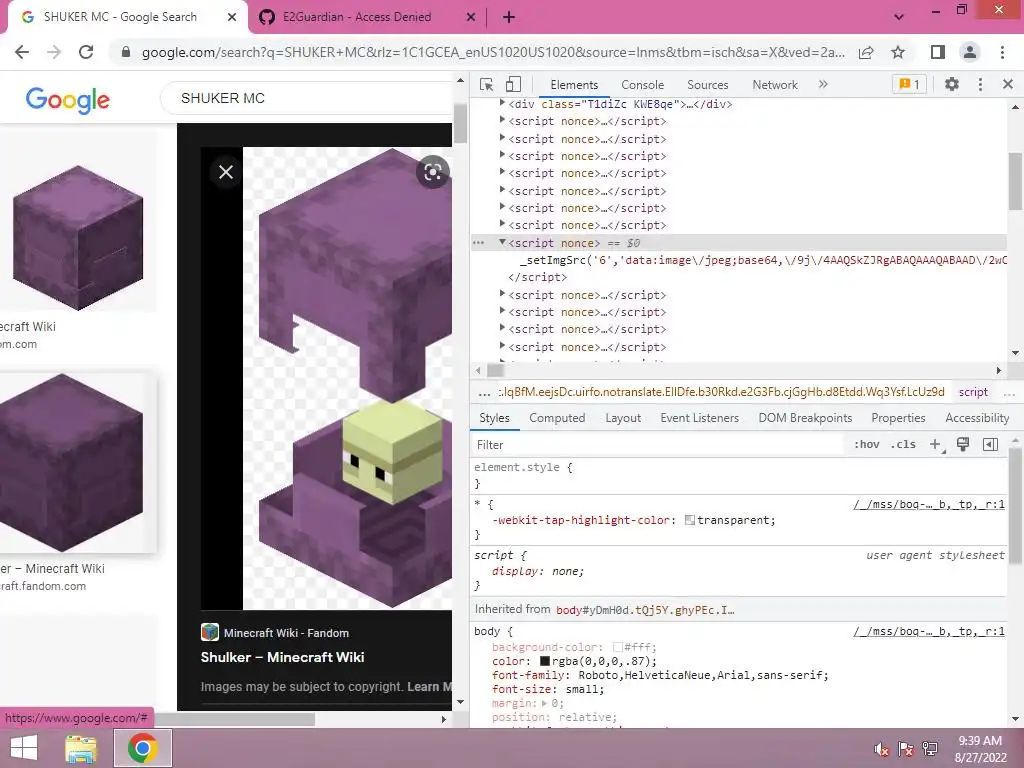Open a new browser tab
The height and width of the screenshot is (768, 1024).
(x=509, y=18)
